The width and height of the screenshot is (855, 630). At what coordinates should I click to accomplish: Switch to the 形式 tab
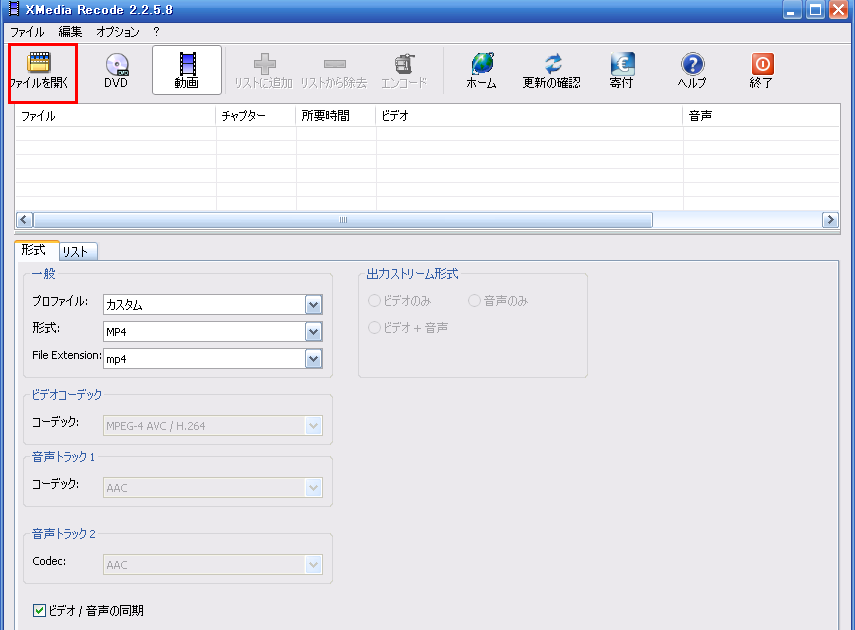[x=36, y=250]
